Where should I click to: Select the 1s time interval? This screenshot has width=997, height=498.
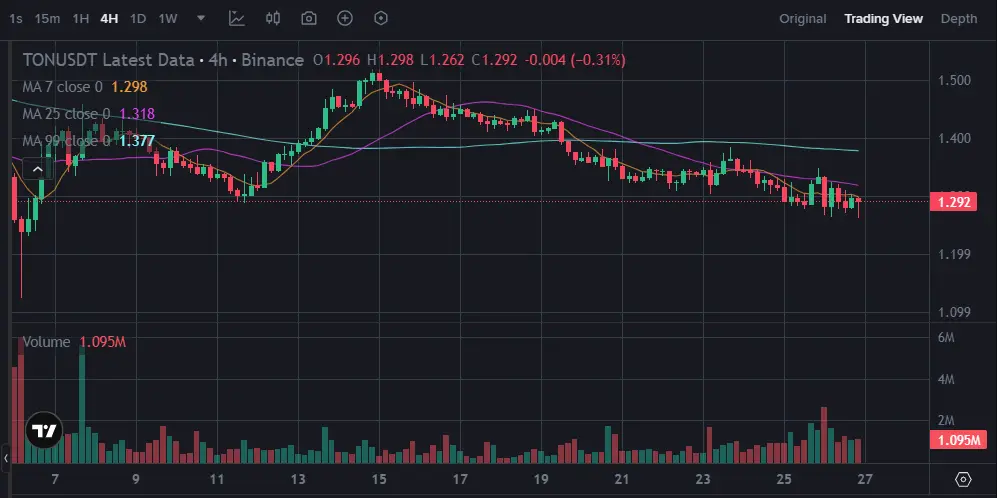[x=16, y=18]
